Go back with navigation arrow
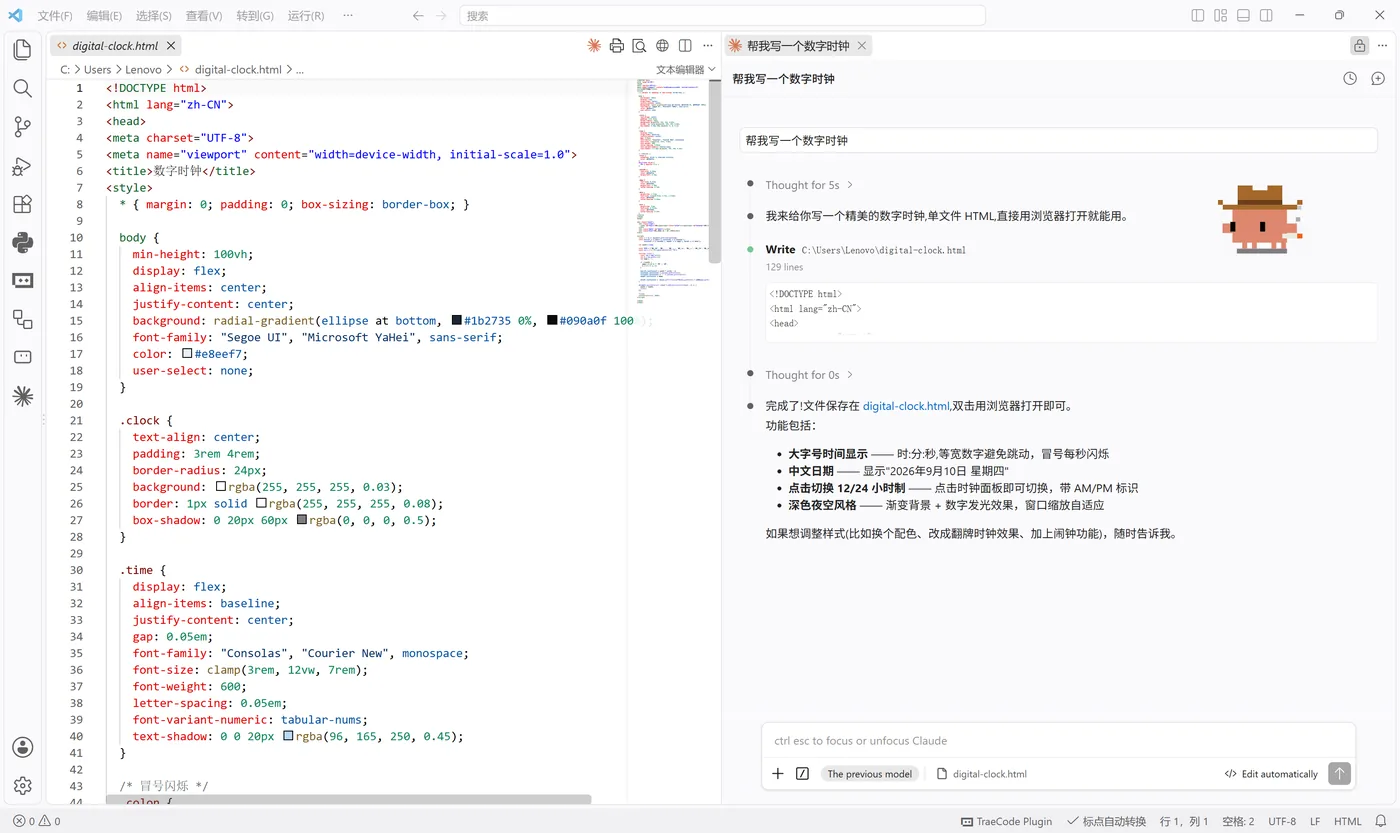Image resolution: width=1400 pixels, height=833 pixels. pyautogui.click(x=418, y=16)
